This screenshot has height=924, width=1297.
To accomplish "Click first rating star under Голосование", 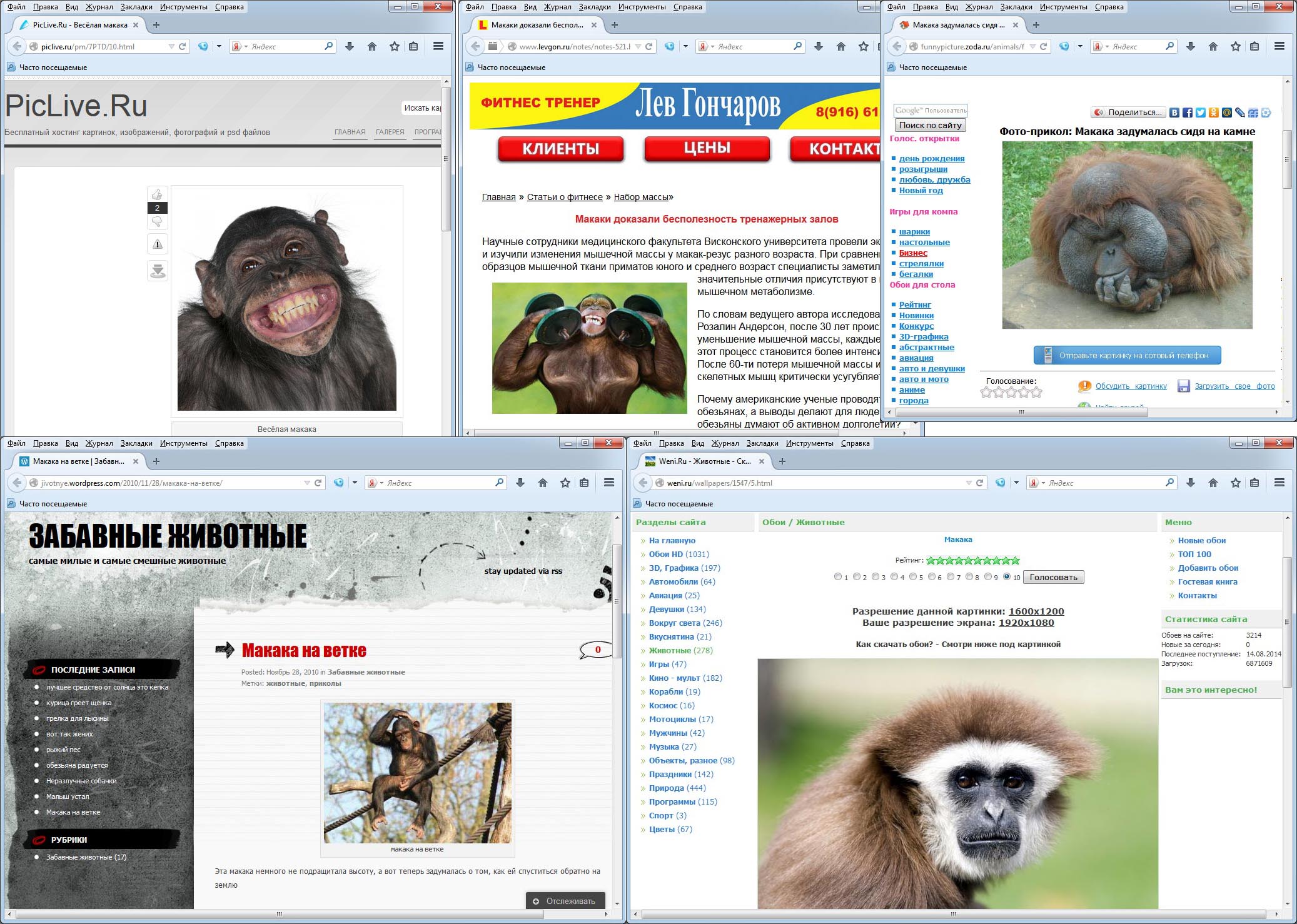I will click(986, 393).
